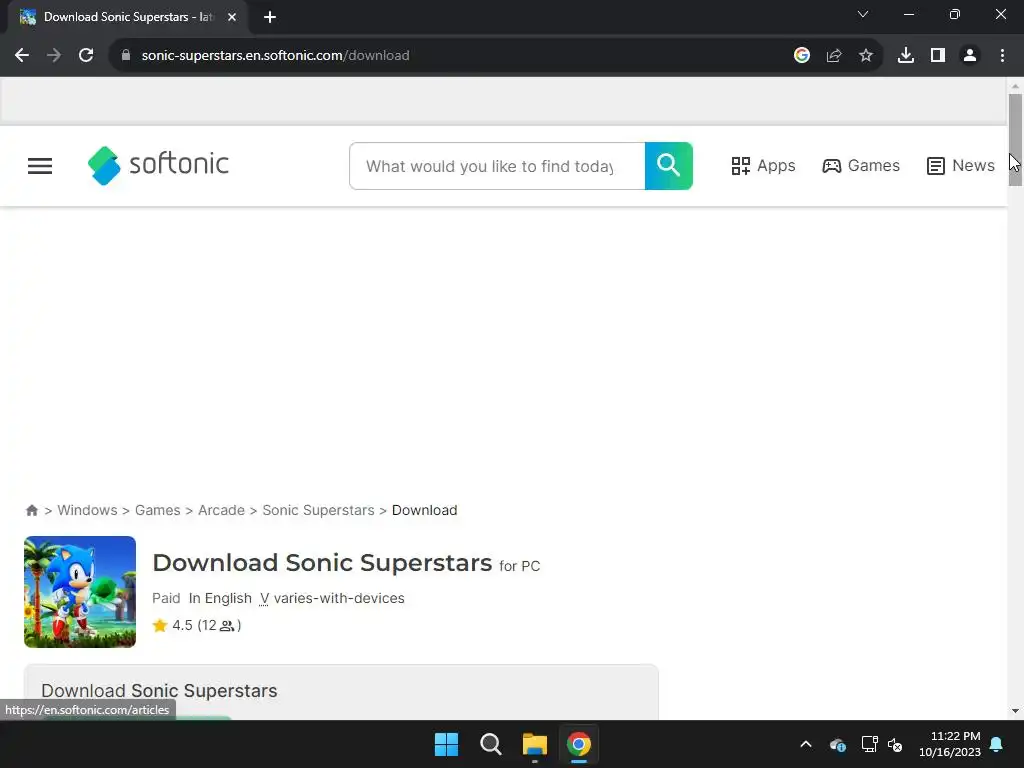Open the notifications bell icon
Viewport: 1024px width, 768px height.
pos(997,744)
